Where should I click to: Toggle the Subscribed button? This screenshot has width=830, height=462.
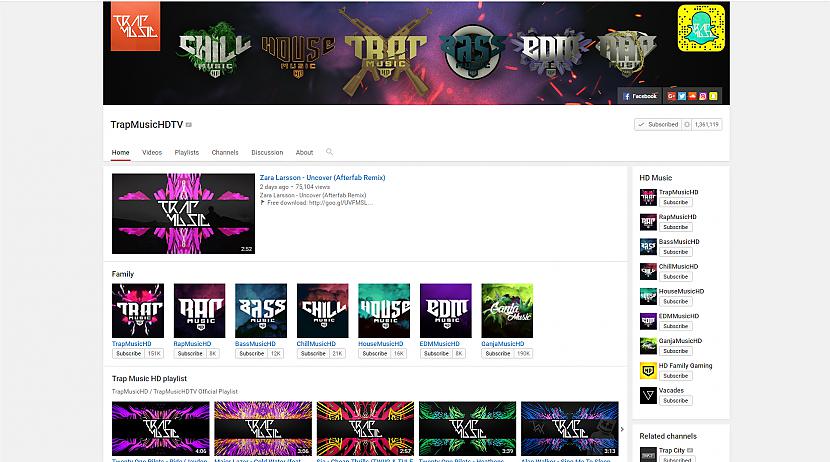(657, 124)
